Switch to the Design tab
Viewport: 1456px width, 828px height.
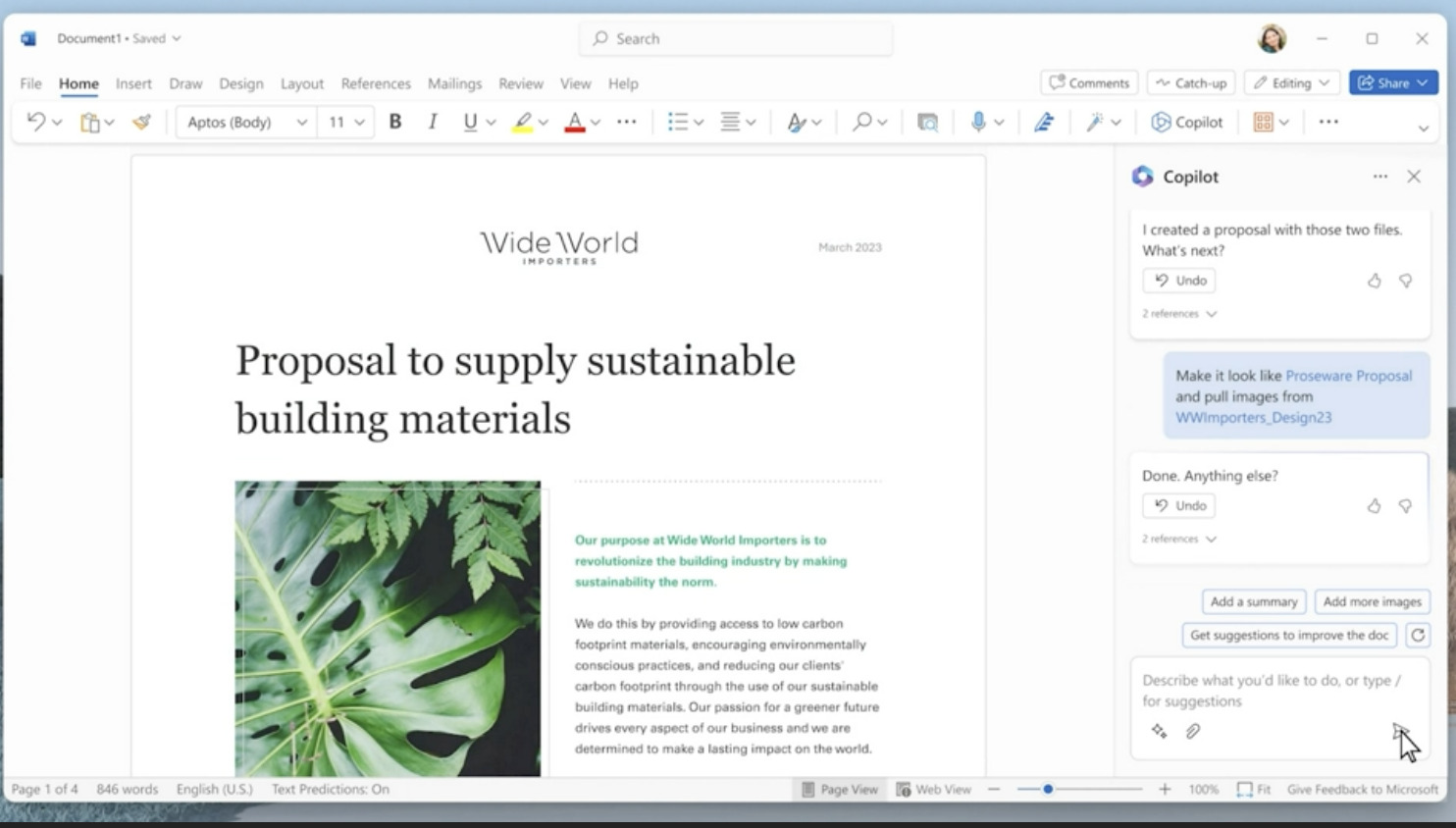click(241, 83)
